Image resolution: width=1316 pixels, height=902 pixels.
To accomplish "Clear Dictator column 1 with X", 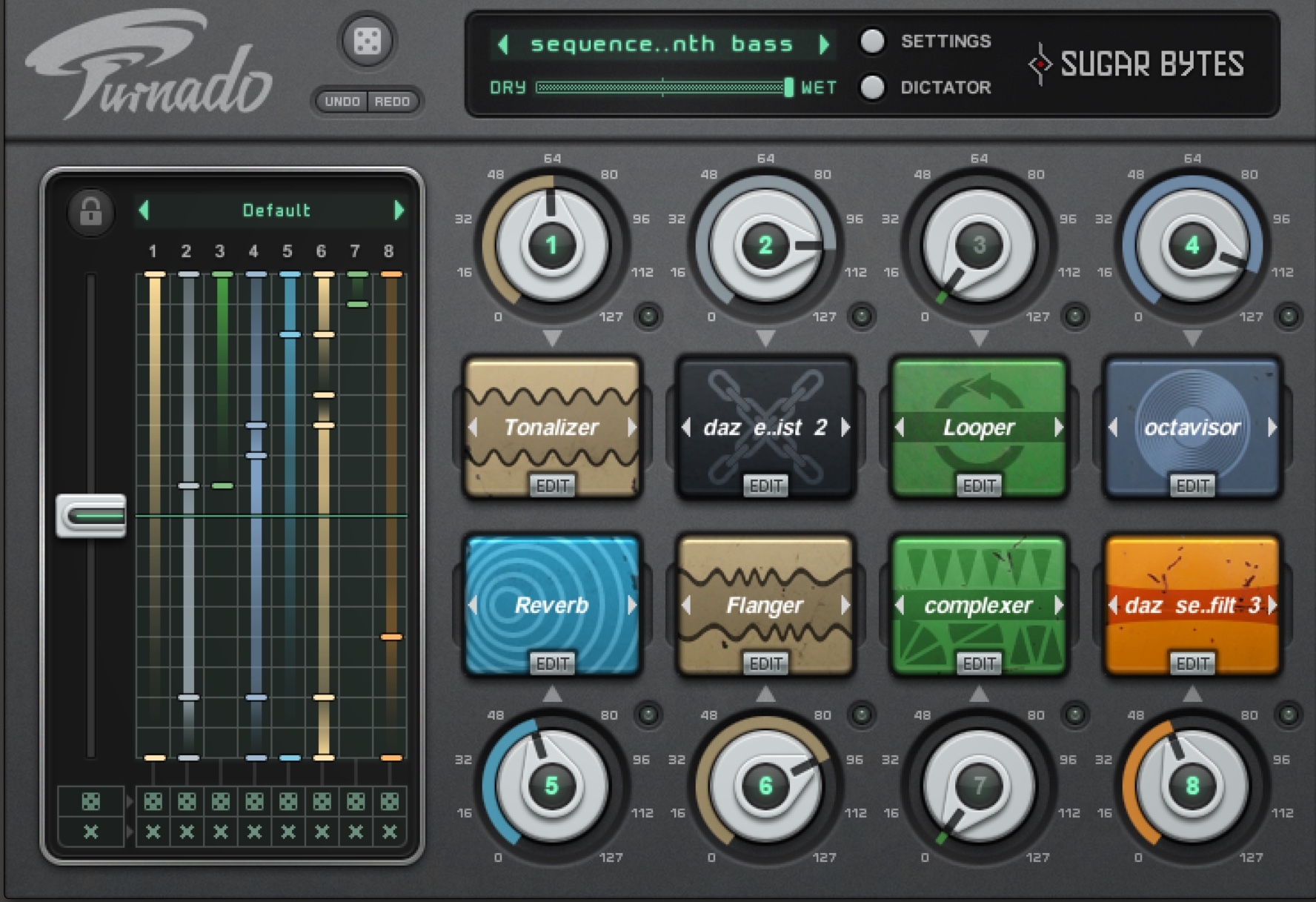I will [153, 832].
